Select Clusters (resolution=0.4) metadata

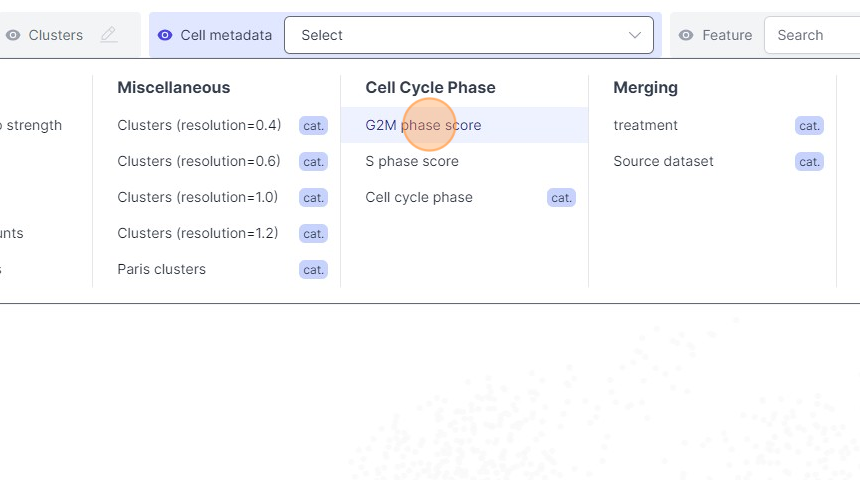pyautogui.click(x=199, y=125)
